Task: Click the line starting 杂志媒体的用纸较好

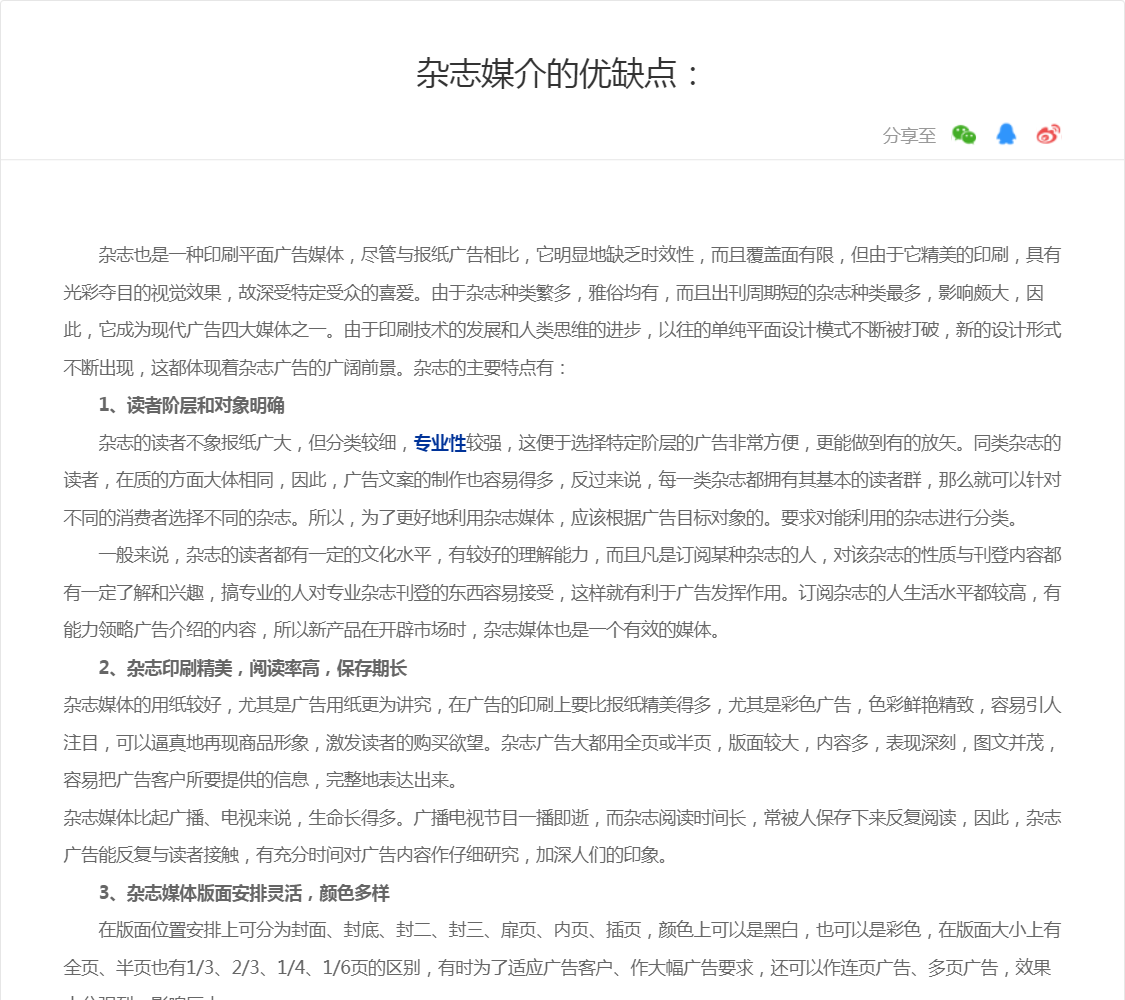Action: (x=562, y=706)
